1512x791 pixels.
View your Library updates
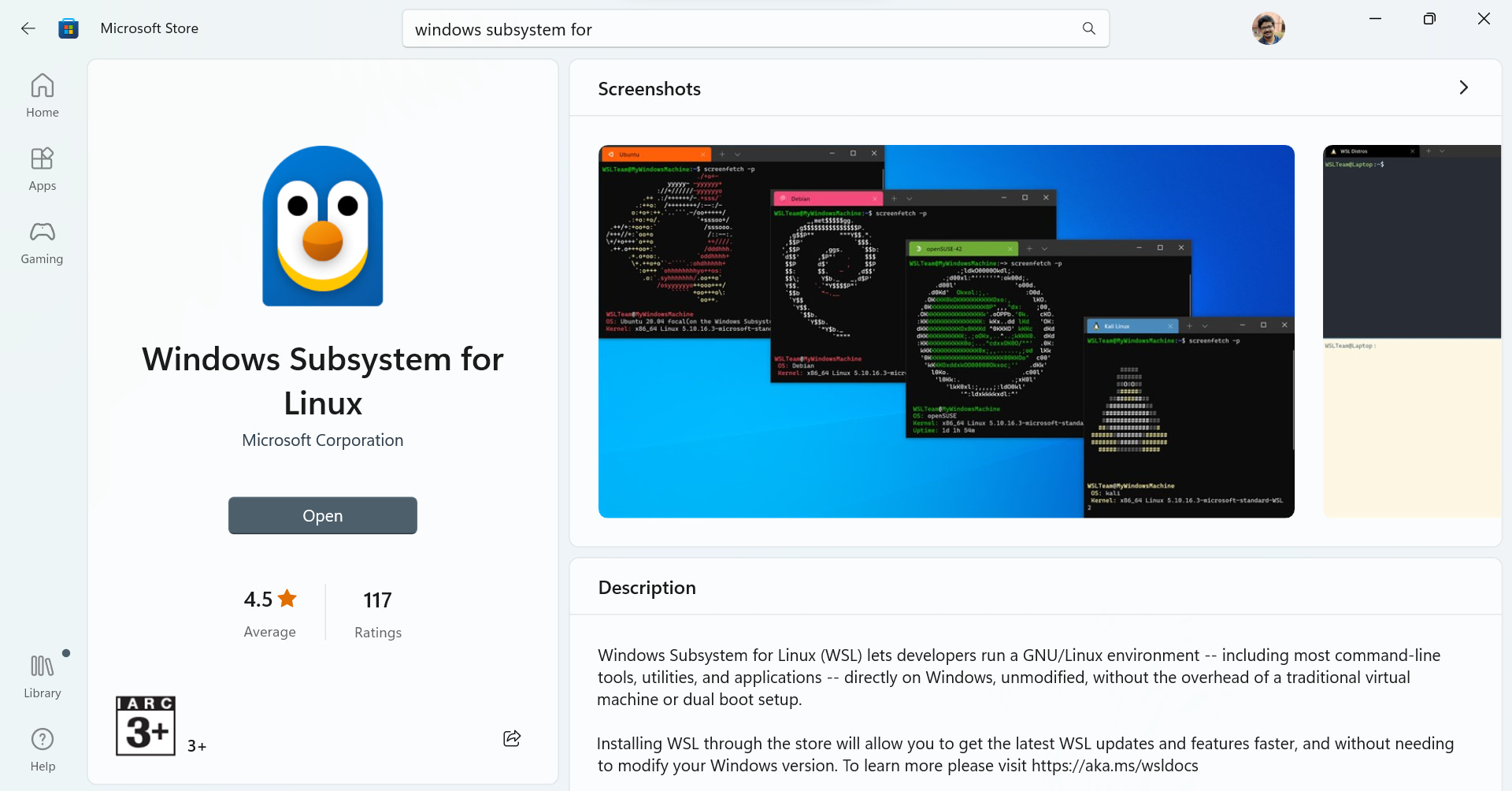click(x=42, y=674)
